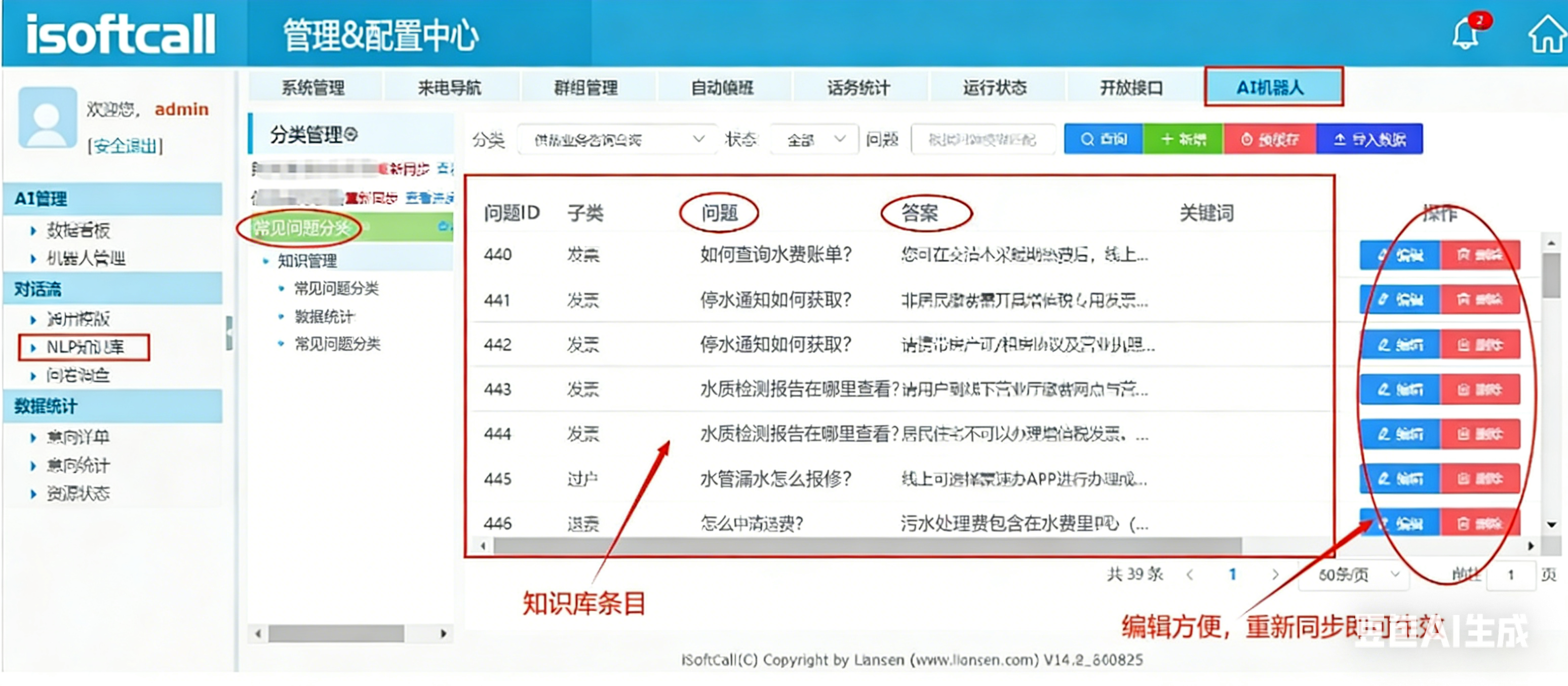Click the next page arrow in pagination
Screen dimensions: 1568x686
1275,575
